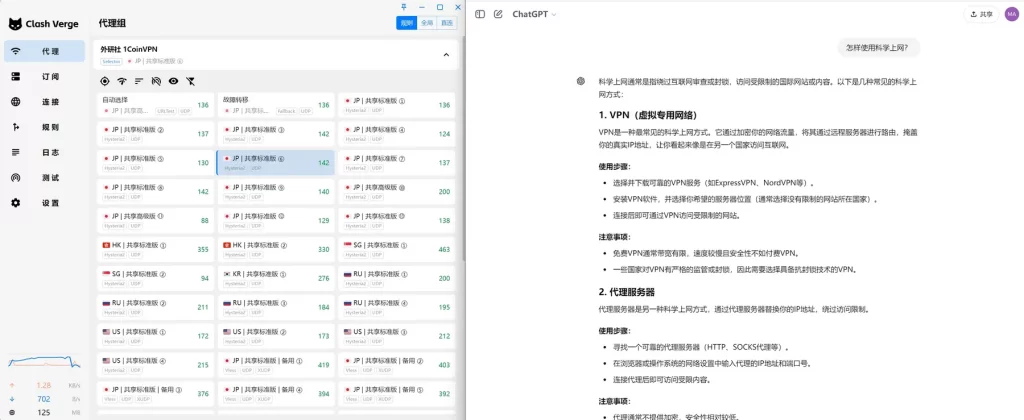Viewport: 1024px width, 420px height.
Task: Change proxy sorting with the sort-lines icon
Action: pos(138,81)
